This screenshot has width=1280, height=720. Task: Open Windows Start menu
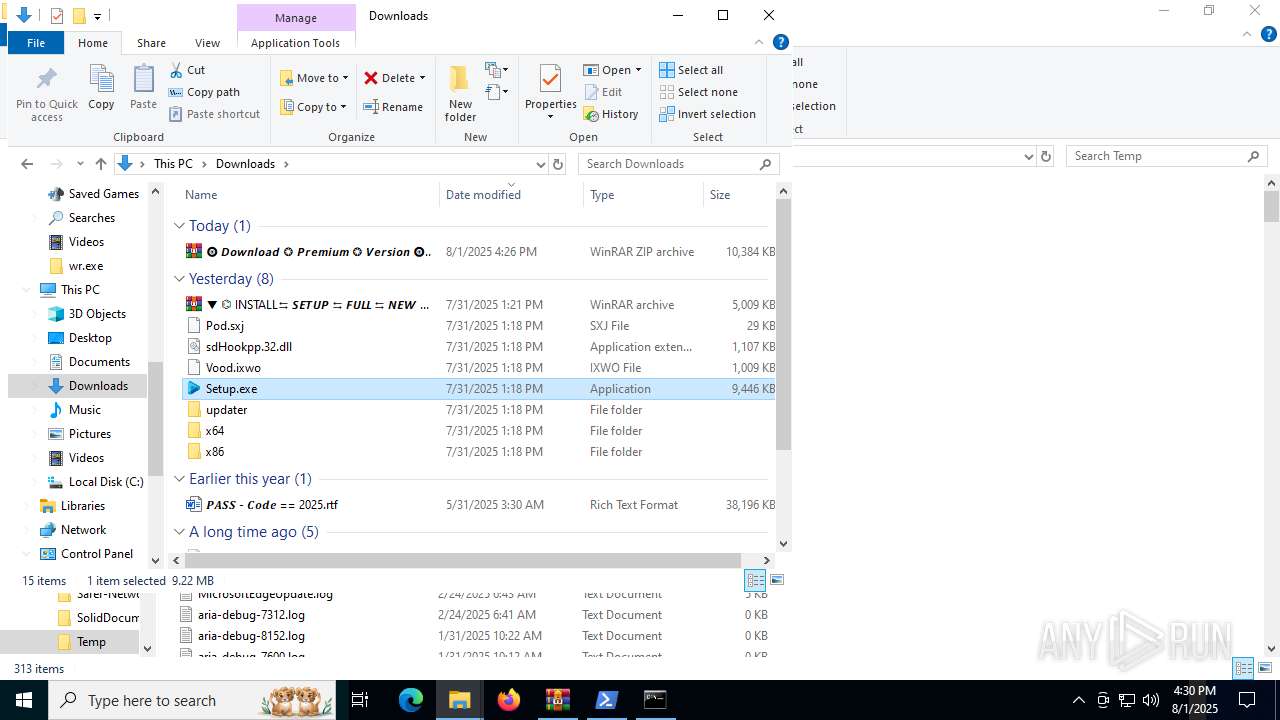[24, 700]
